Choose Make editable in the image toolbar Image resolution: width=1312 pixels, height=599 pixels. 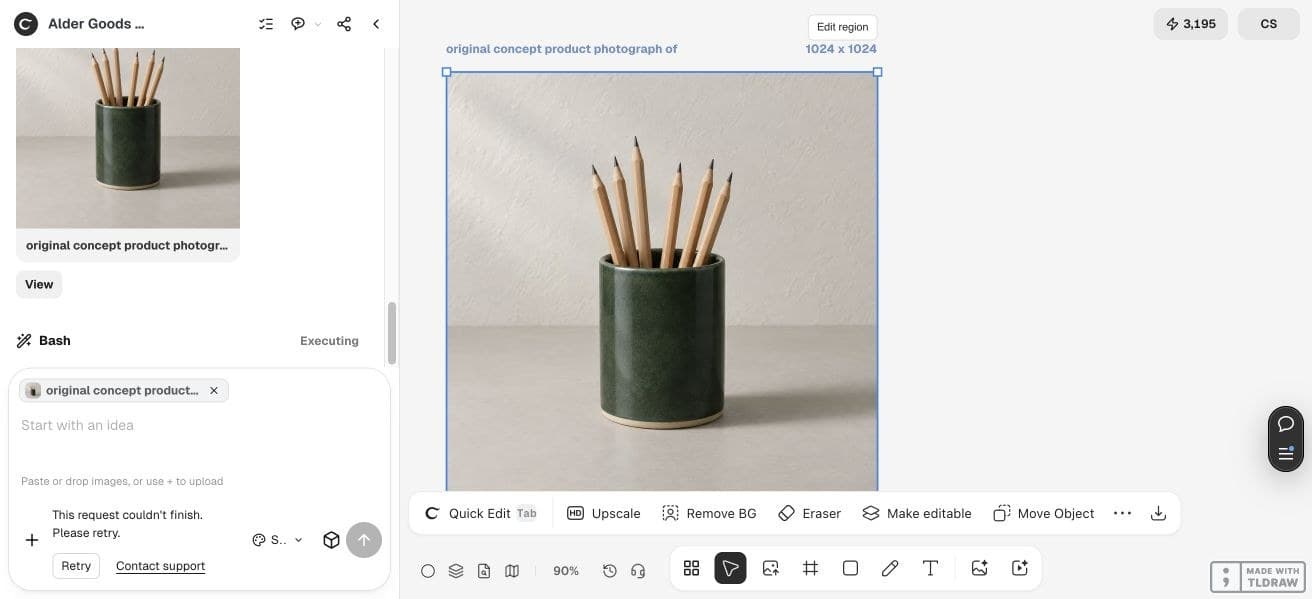[917, 513]
